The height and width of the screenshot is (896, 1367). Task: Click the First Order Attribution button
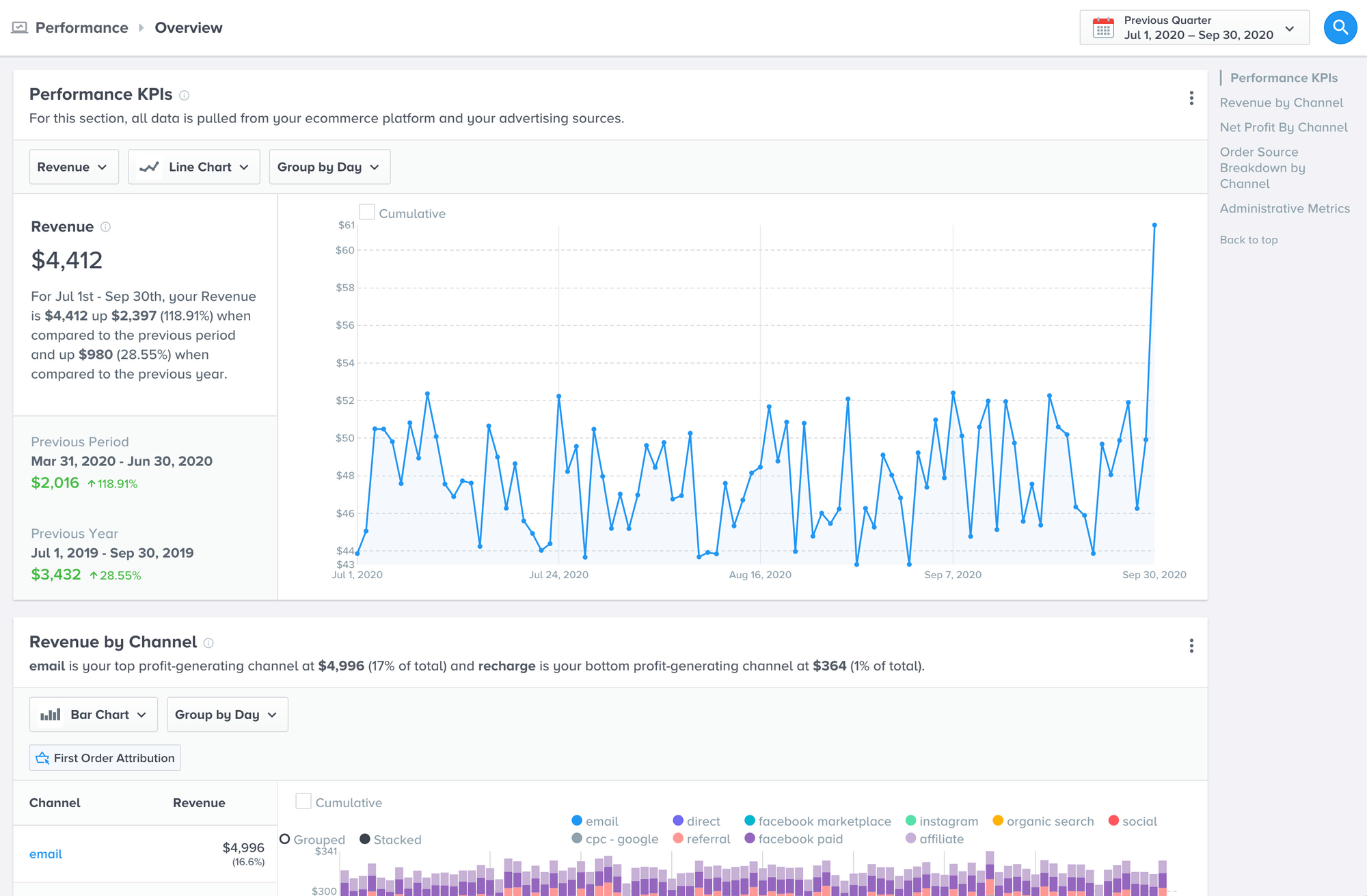click(x=104, y=757)
